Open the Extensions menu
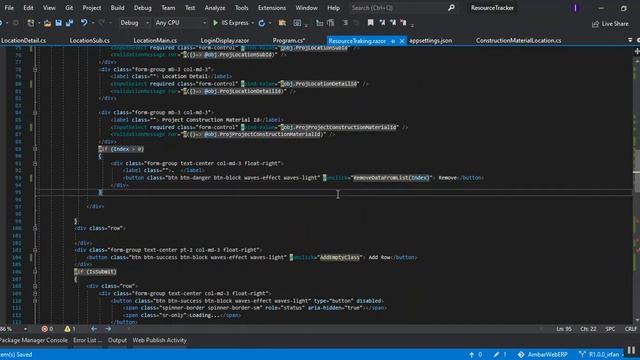 click(271, 8)
